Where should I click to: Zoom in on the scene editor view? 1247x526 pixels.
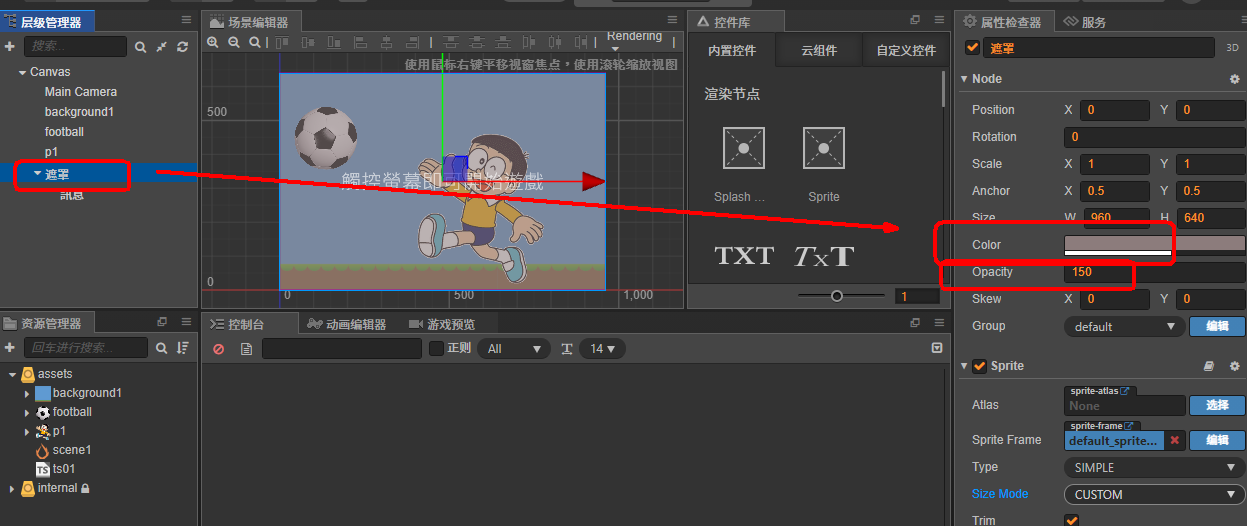pos(213,42)
